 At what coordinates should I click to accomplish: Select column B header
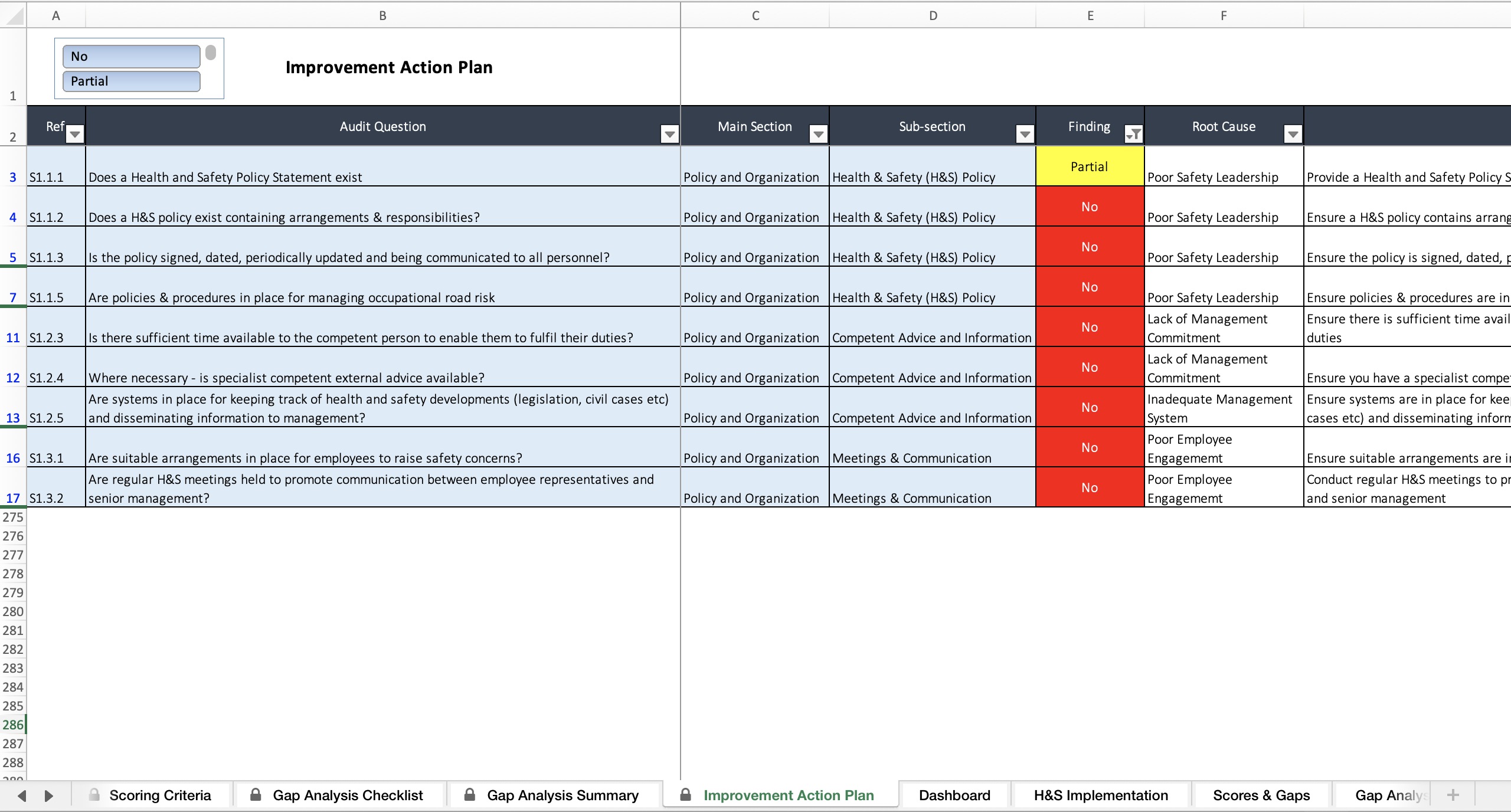tap(383, 15)
